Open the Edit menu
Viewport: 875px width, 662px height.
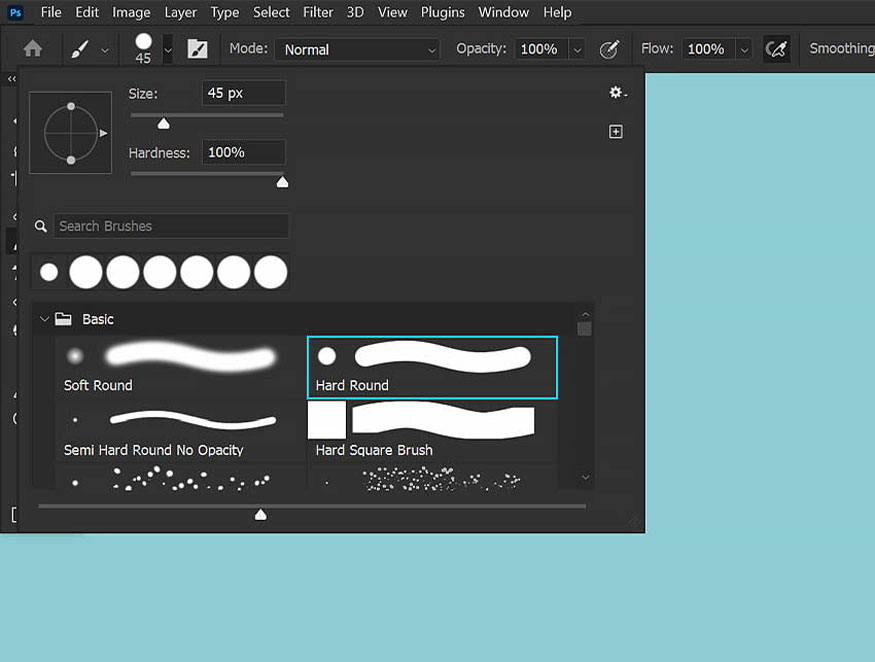(x=87, y=12)
